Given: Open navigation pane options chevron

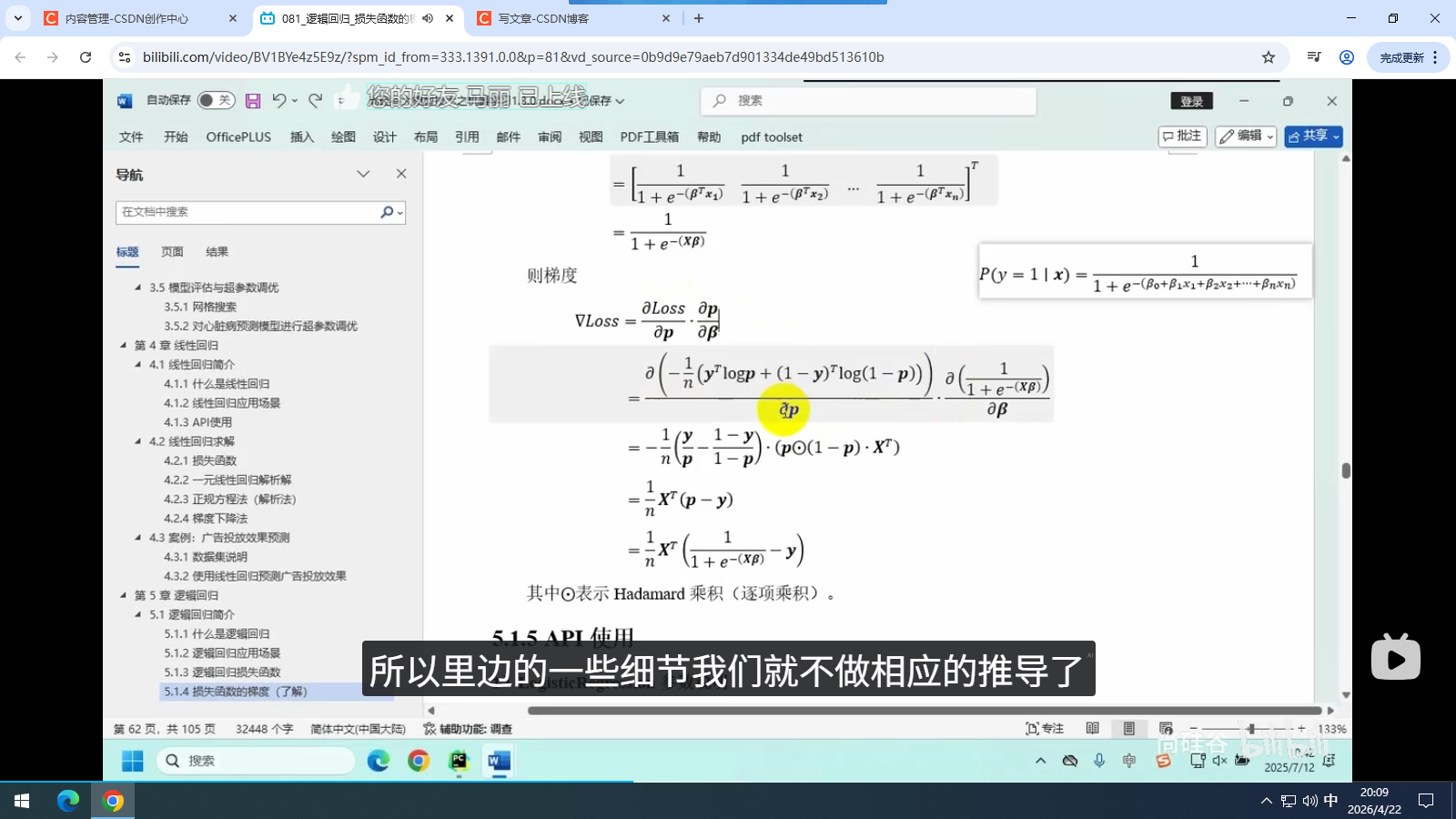Looking at the screenshot, I should (363, 174).
